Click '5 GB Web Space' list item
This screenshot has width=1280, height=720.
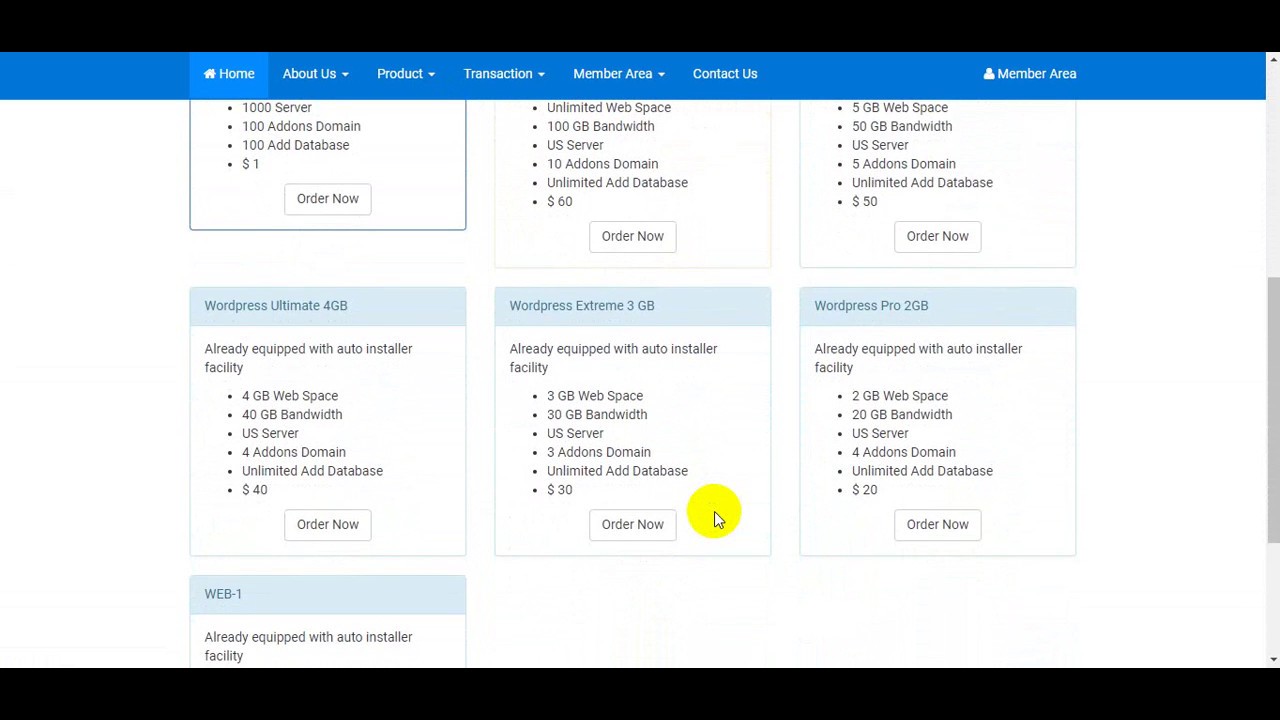coord(900,108)
